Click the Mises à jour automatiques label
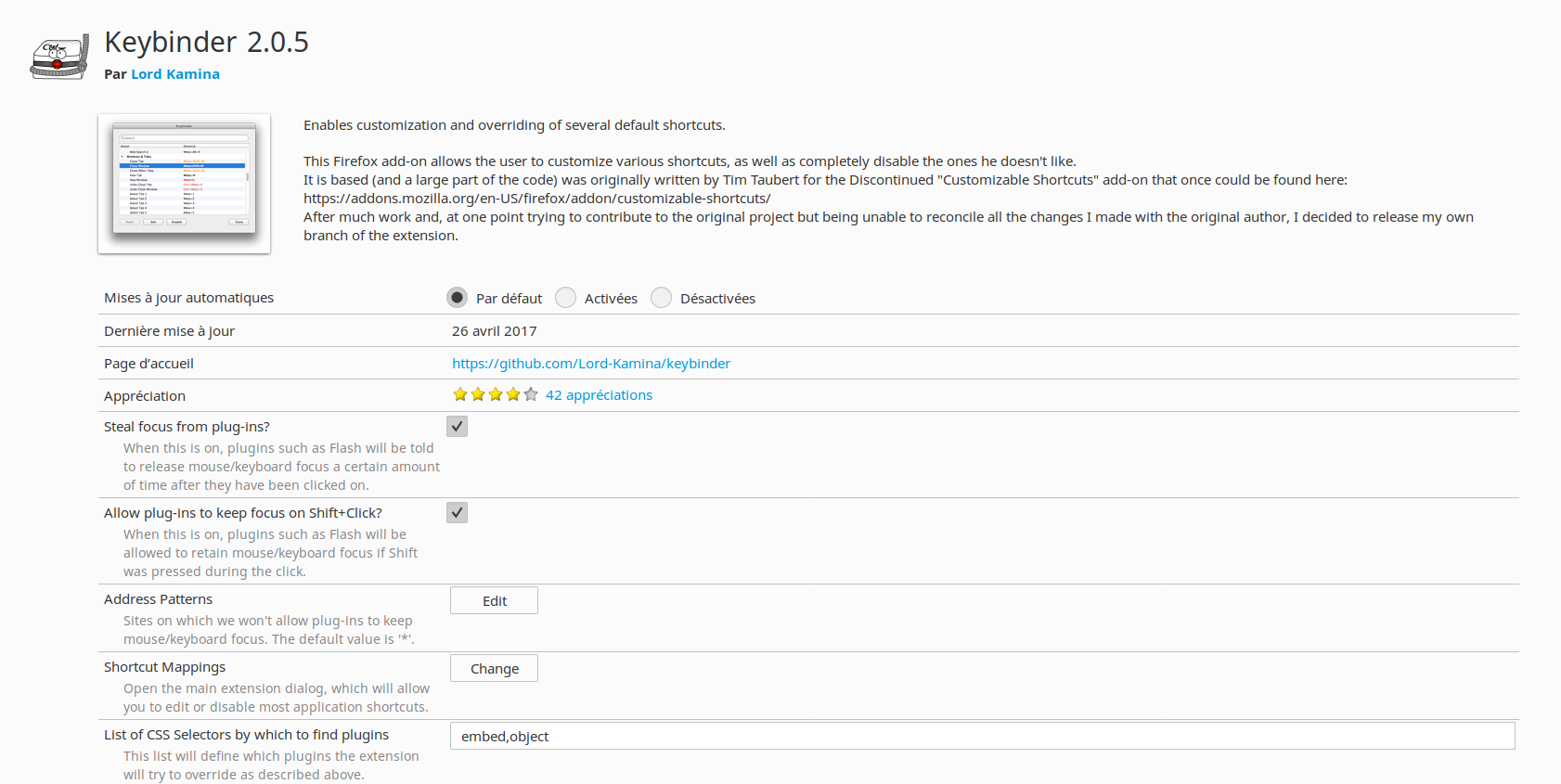Viewport: 1561px width, 784px height. click(x=189, y=298)
